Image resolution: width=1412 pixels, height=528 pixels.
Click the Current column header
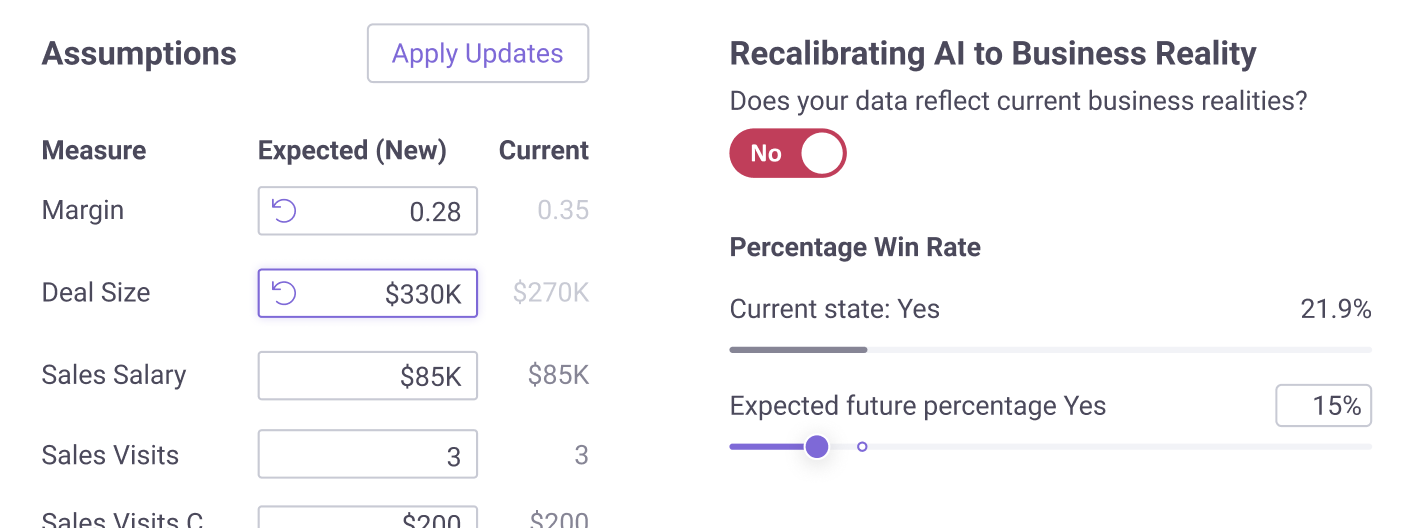[x=544, y=151]
